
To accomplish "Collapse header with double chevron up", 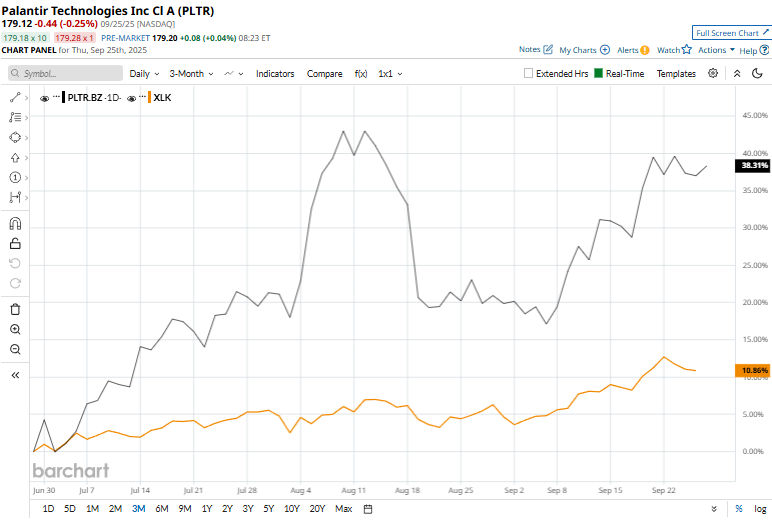I will point(737,73).
